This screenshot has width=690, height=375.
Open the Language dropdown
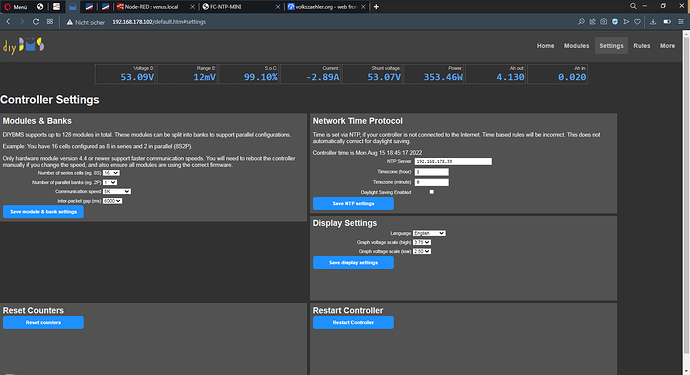[x=429, y=233]
